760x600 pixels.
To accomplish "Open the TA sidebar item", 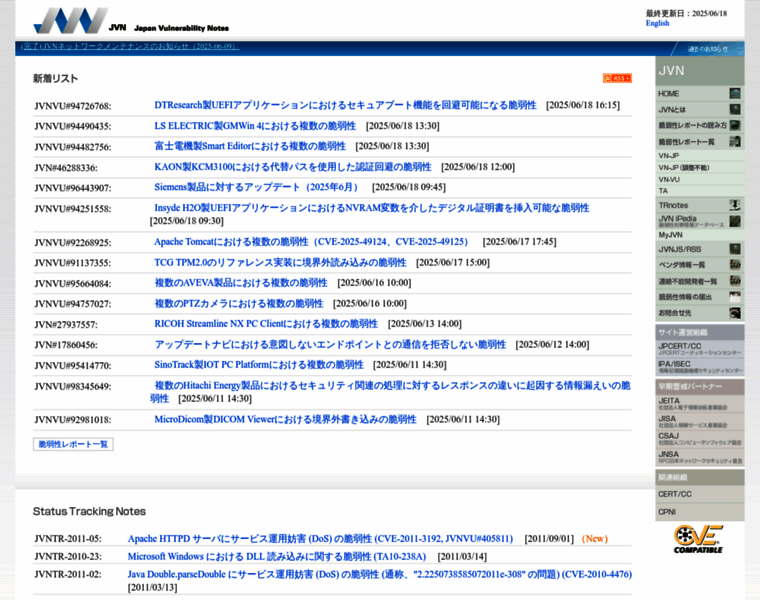I will tap(699, 191).
